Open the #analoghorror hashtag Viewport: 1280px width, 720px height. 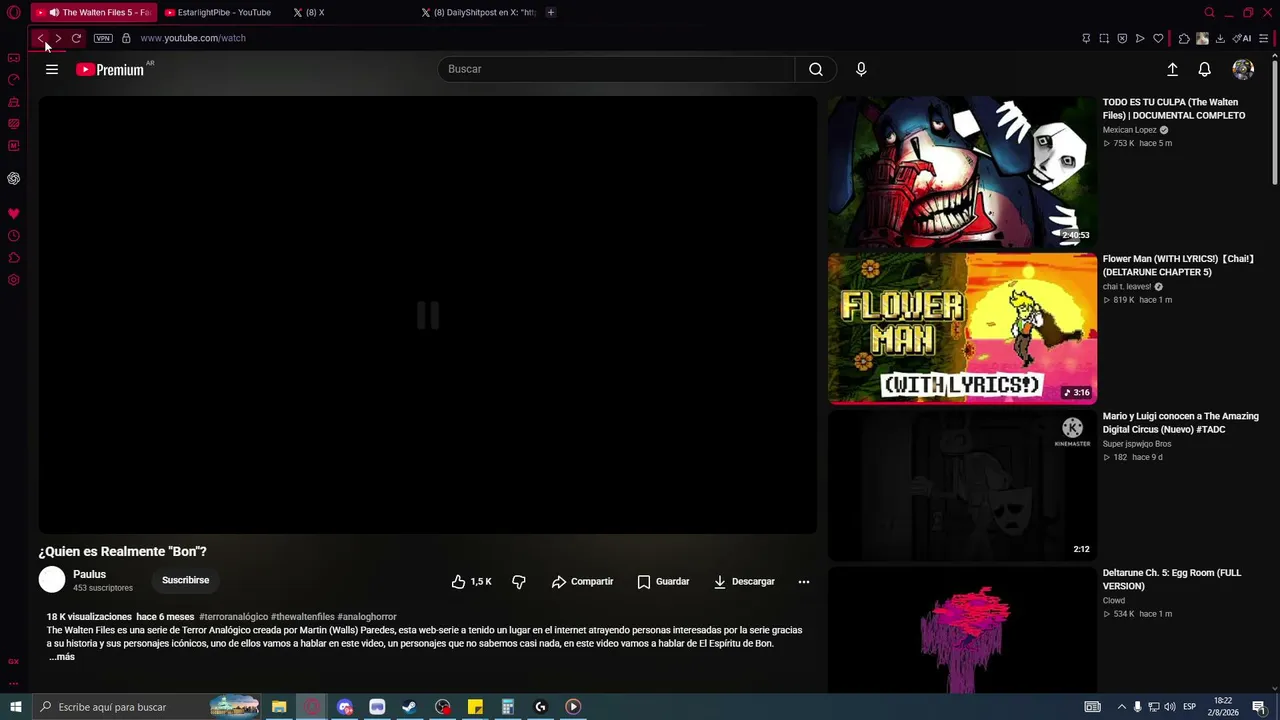click(367, 617)
